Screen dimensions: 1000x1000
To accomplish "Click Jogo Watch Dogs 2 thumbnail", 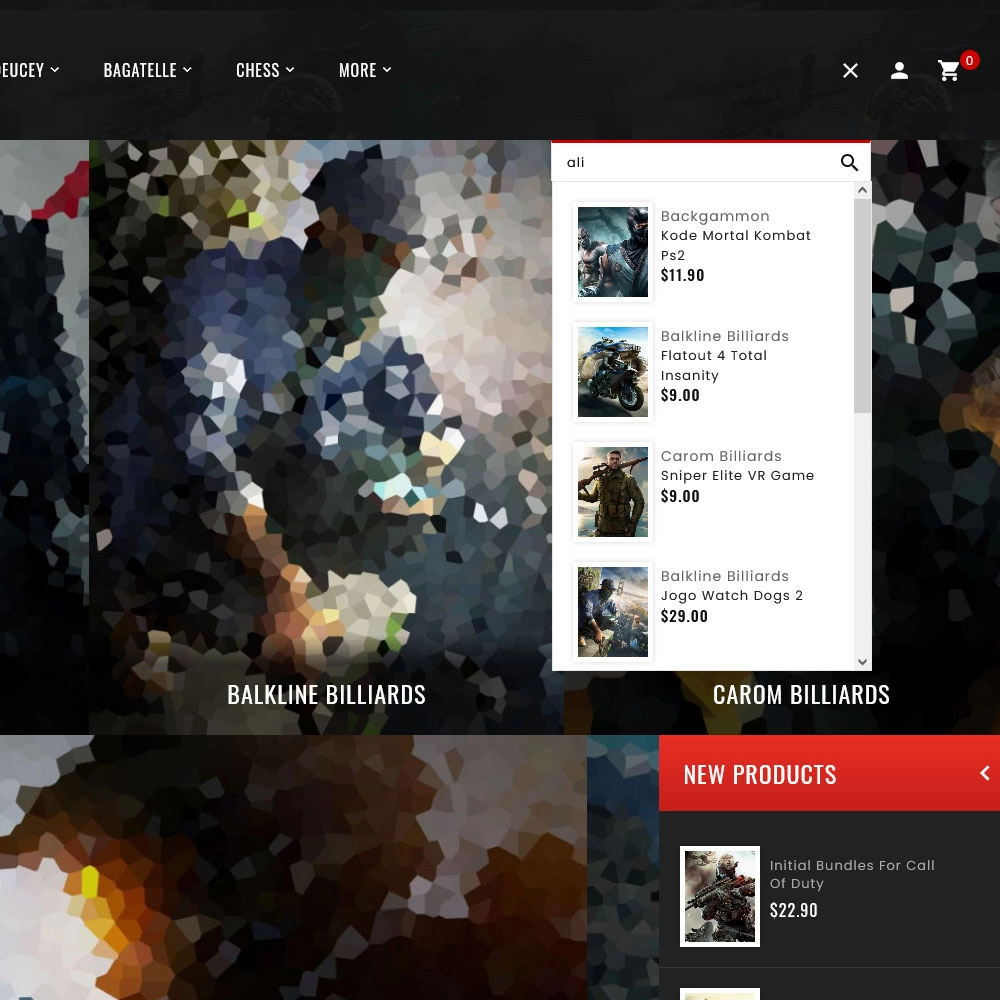I will coord(613,612).
